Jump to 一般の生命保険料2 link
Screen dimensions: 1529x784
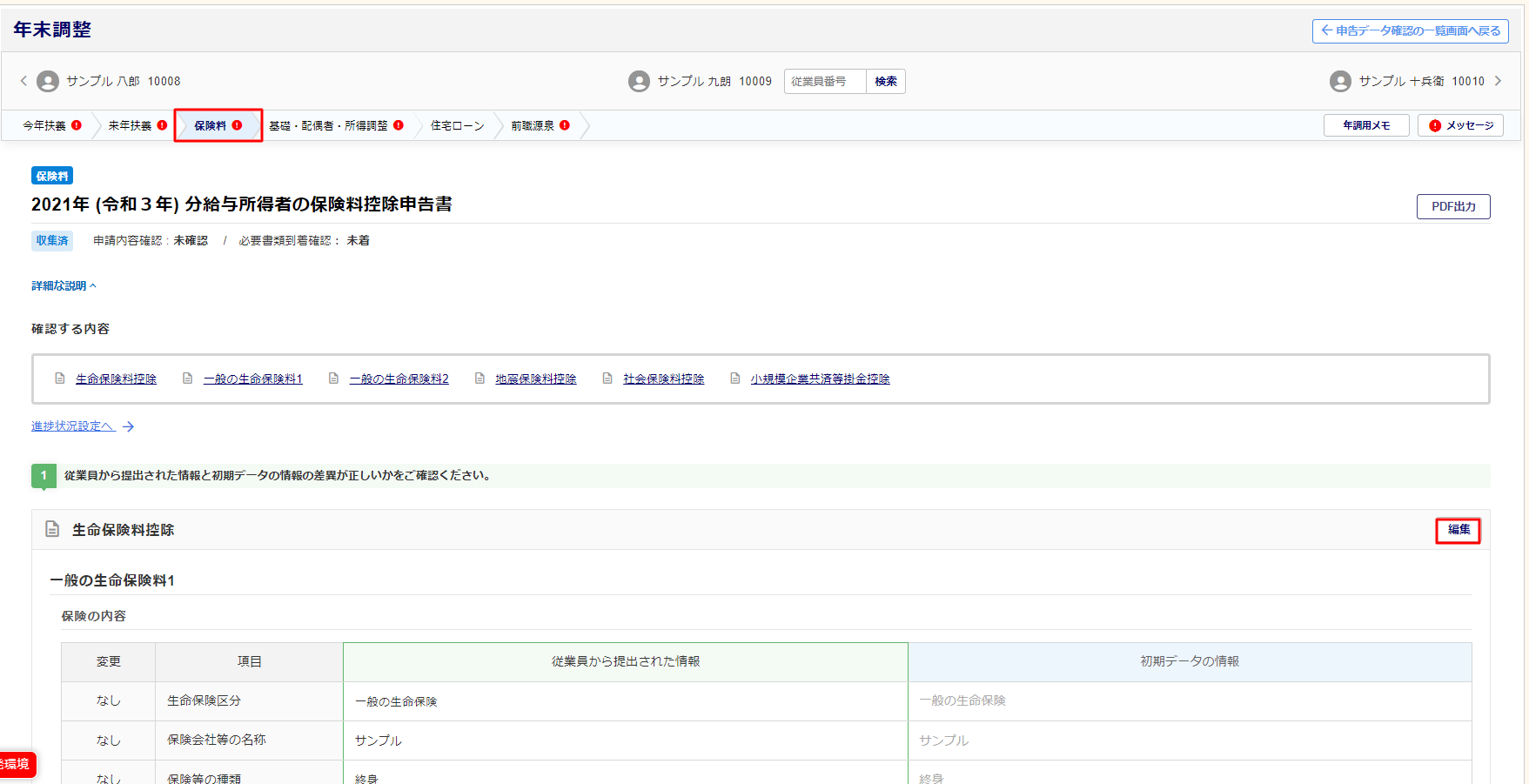coord(399,379)
